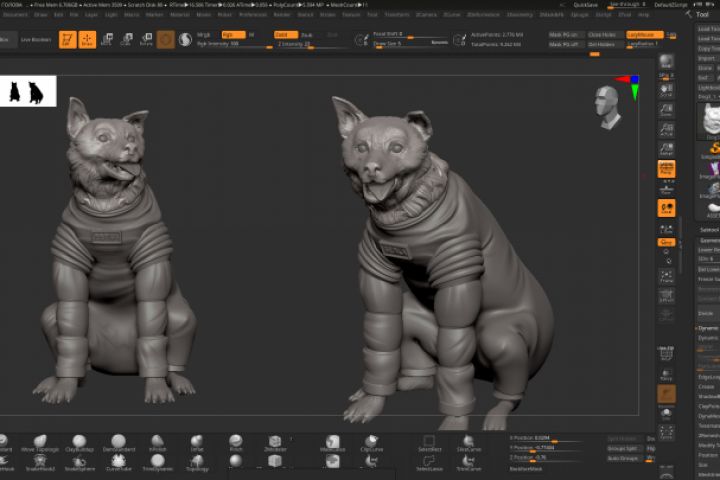Image resolution: width=720 pixels, height=480 pixels.
Task: Open the Transform menu
Action: (x=397, y=15)
